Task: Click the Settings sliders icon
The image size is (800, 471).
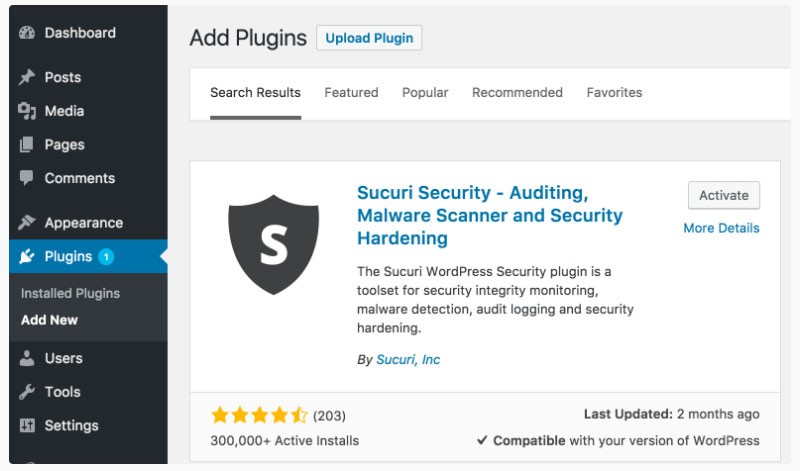Action: coord(27,425)
